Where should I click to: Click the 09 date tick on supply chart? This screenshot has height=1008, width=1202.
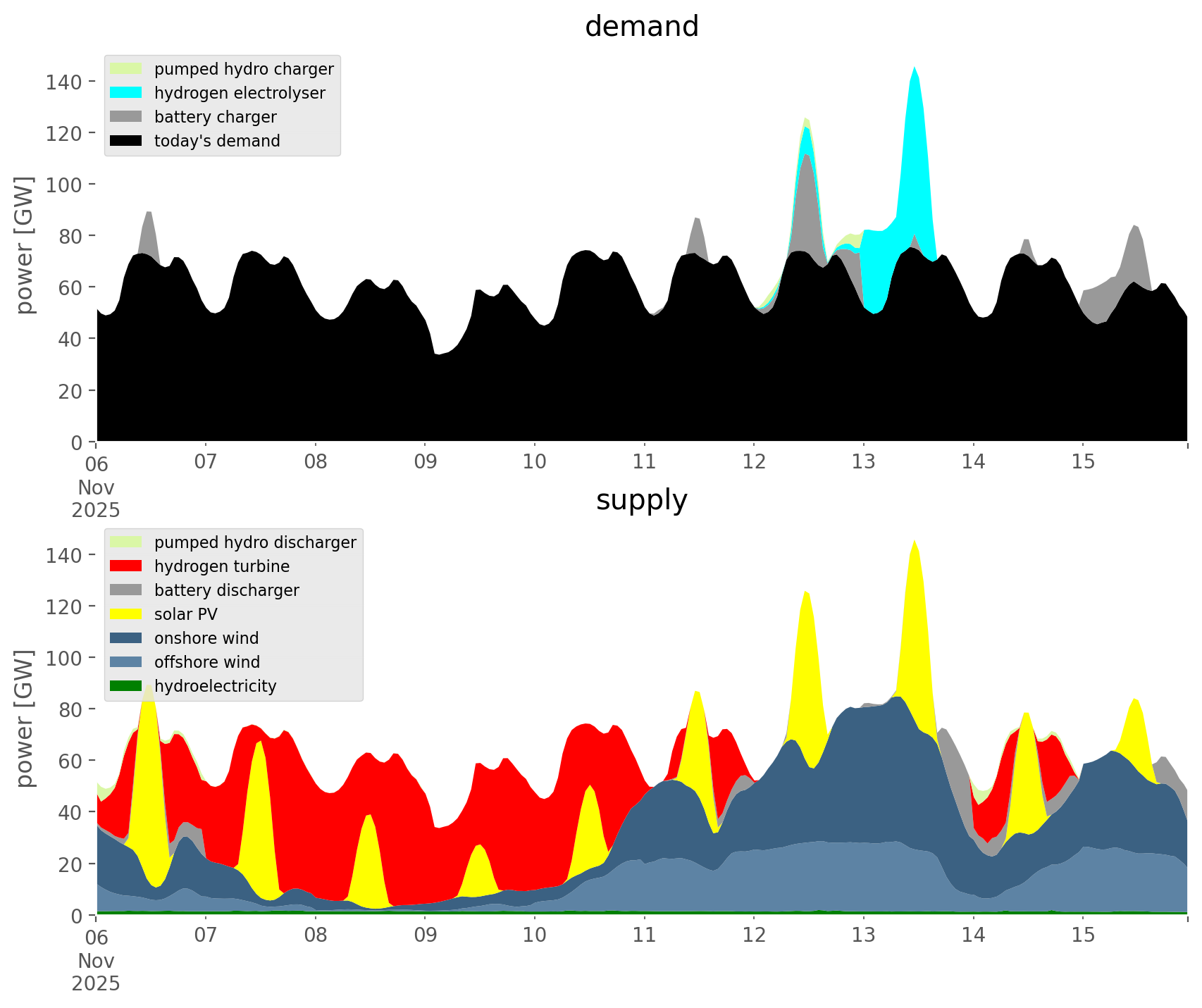(x=425, y=935)
